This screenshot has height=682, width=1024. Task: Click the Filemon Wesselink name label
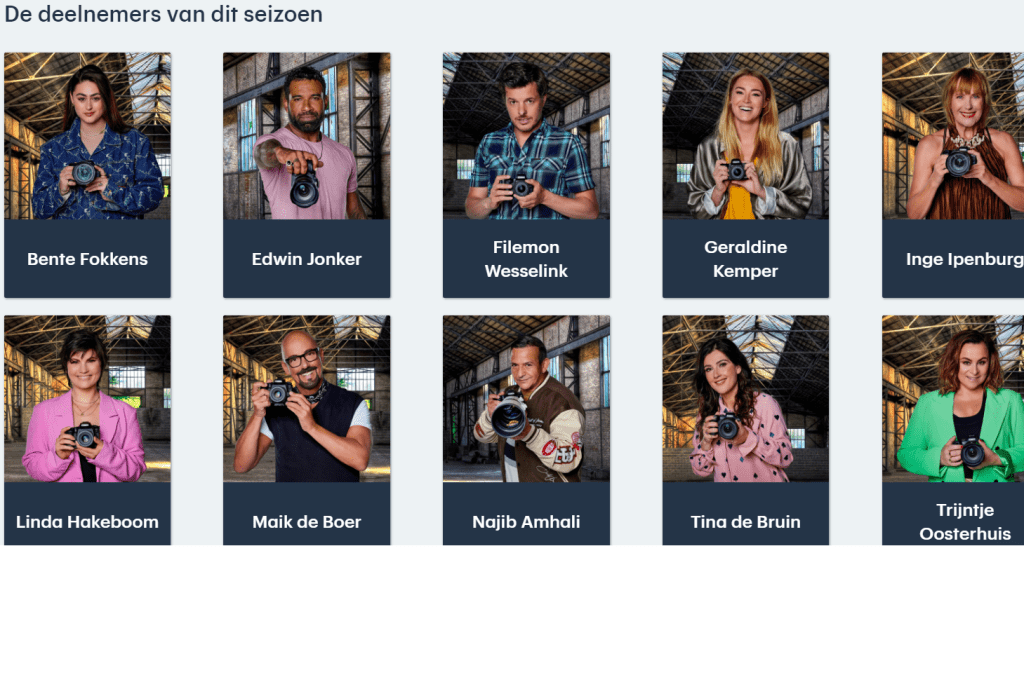[526, 259]
